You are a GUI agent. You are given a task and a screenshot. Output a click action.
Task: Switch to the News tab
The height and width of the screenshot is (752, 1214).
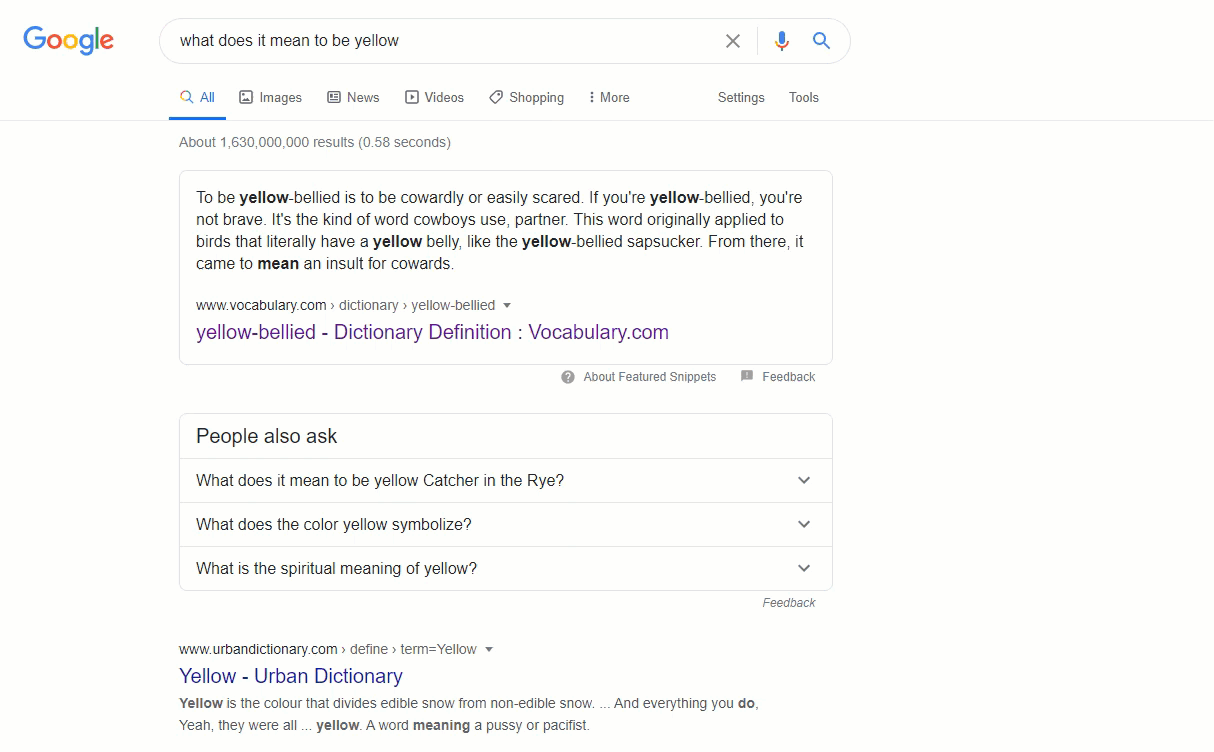[353, 98]
